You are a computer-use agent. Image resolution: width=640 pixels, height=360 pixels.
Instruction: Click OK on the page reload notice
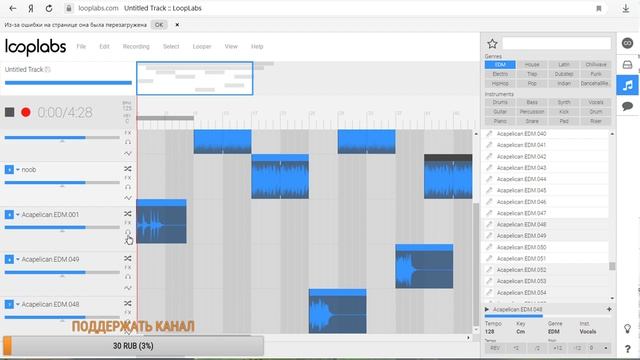coord(159,25)
